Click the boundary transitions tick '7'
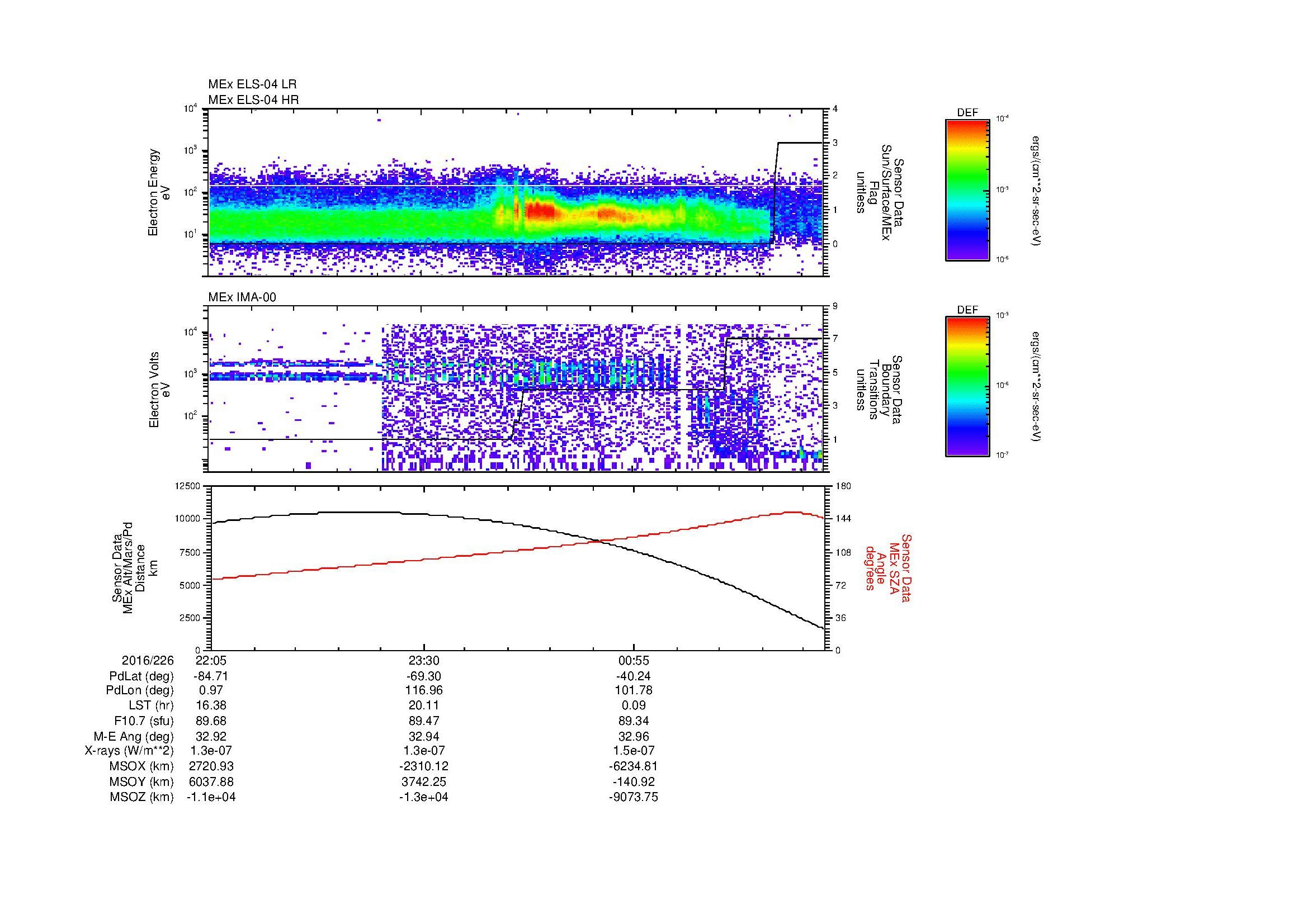The width and height of the screenshot is (1308, 924). point(835,339)
